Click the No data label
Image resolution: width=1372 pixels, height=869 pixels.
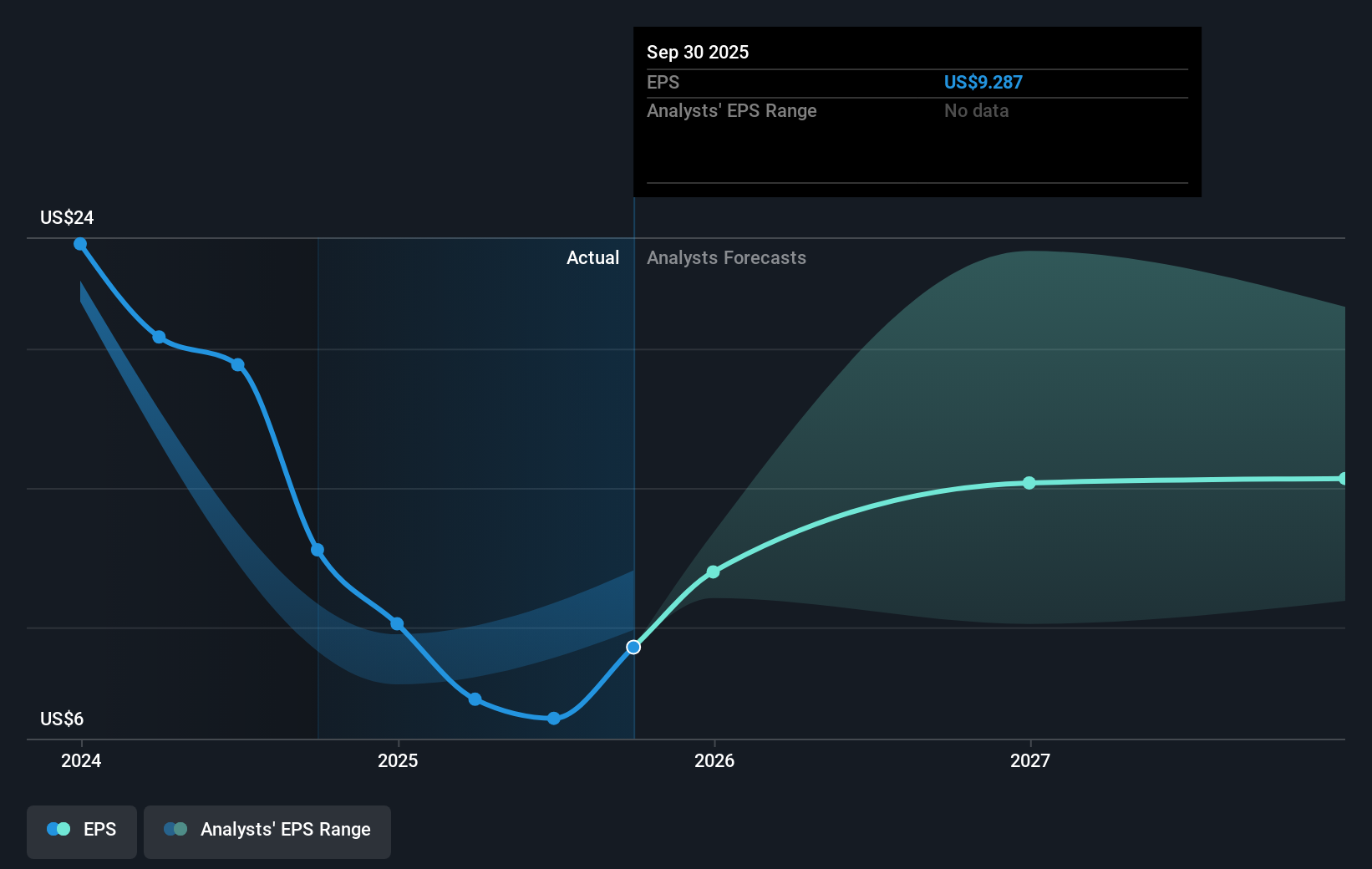click(976, 110)
